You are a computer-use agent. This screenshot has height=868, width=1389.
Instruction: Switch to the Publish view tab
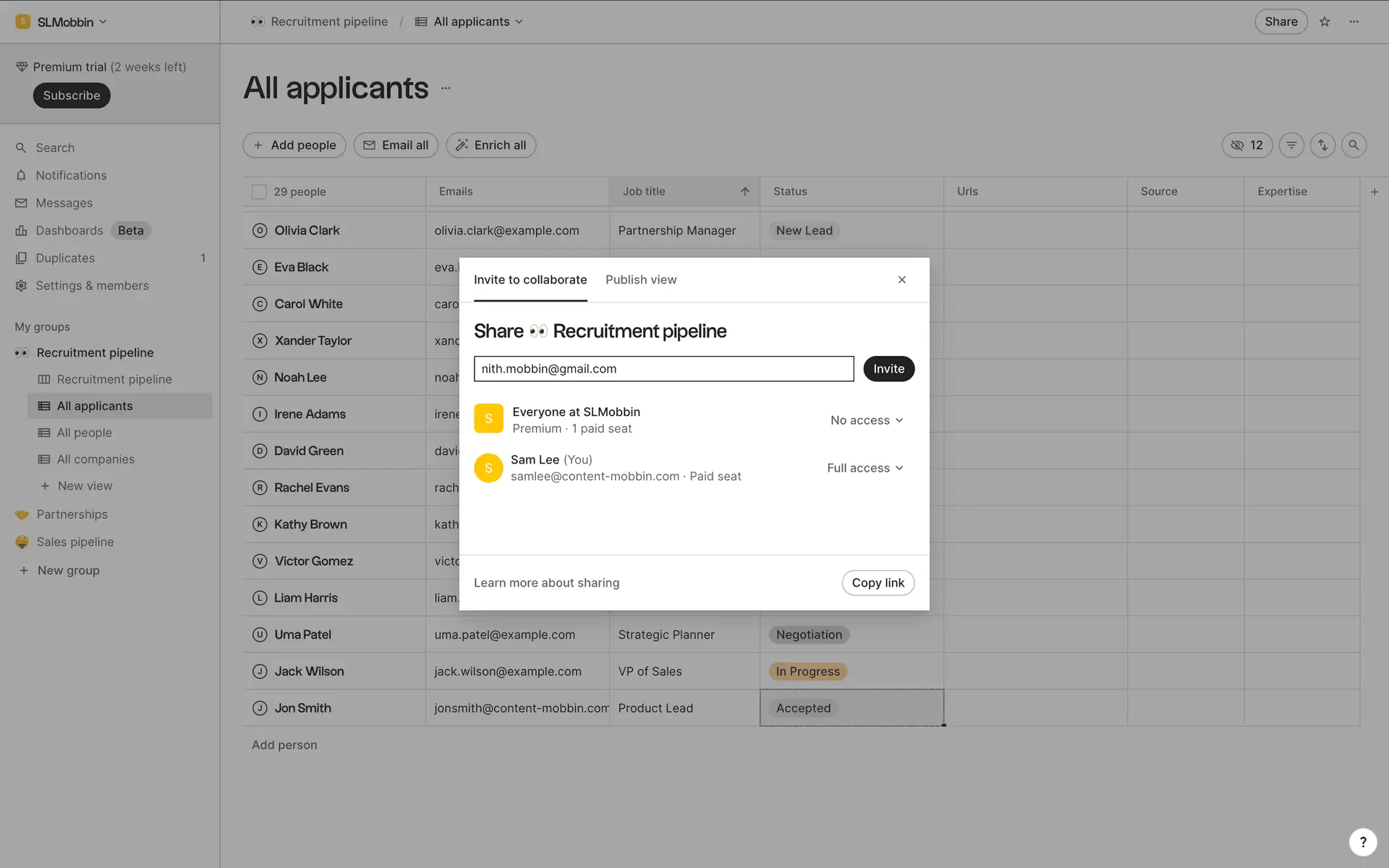(640, 280)
